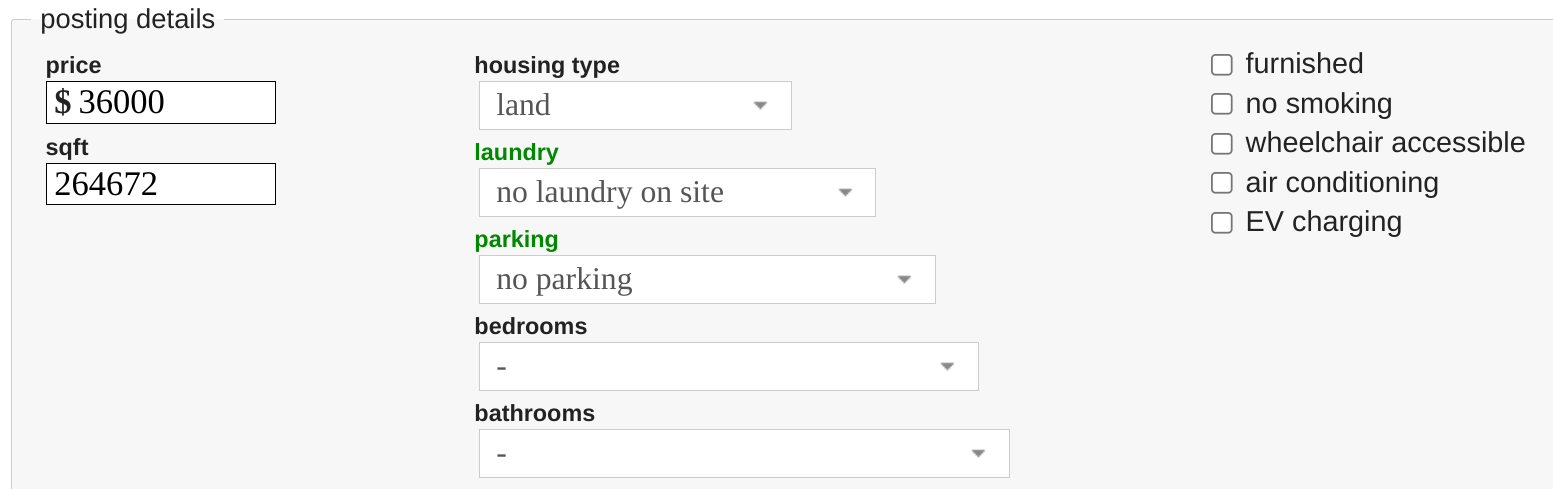The image size is (1553, 489).
Task: Enable the EV charging checkbox
Action: coord(1221,223)
